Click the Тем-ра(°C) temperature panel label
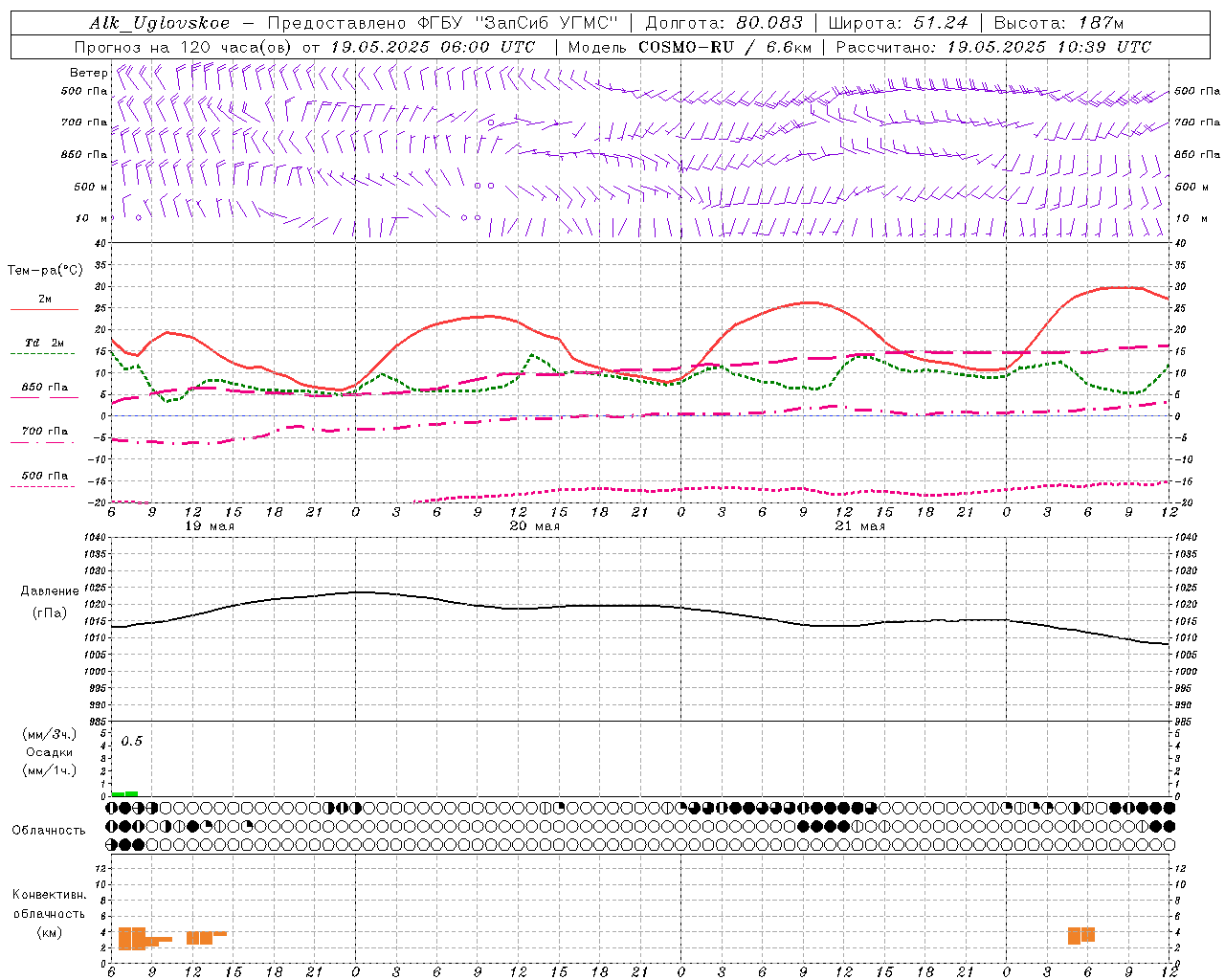This screenshot has height=980, width=1225. click(45, 271)
